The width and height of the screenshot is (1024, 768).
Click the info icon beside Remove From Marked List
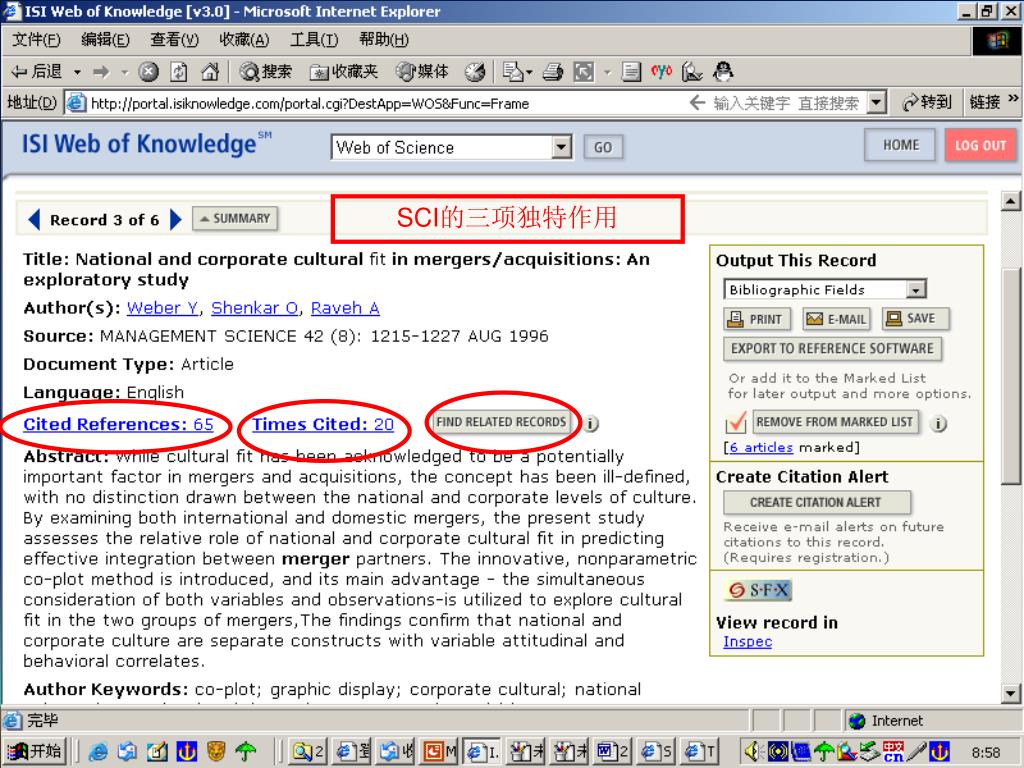[938, 424]
